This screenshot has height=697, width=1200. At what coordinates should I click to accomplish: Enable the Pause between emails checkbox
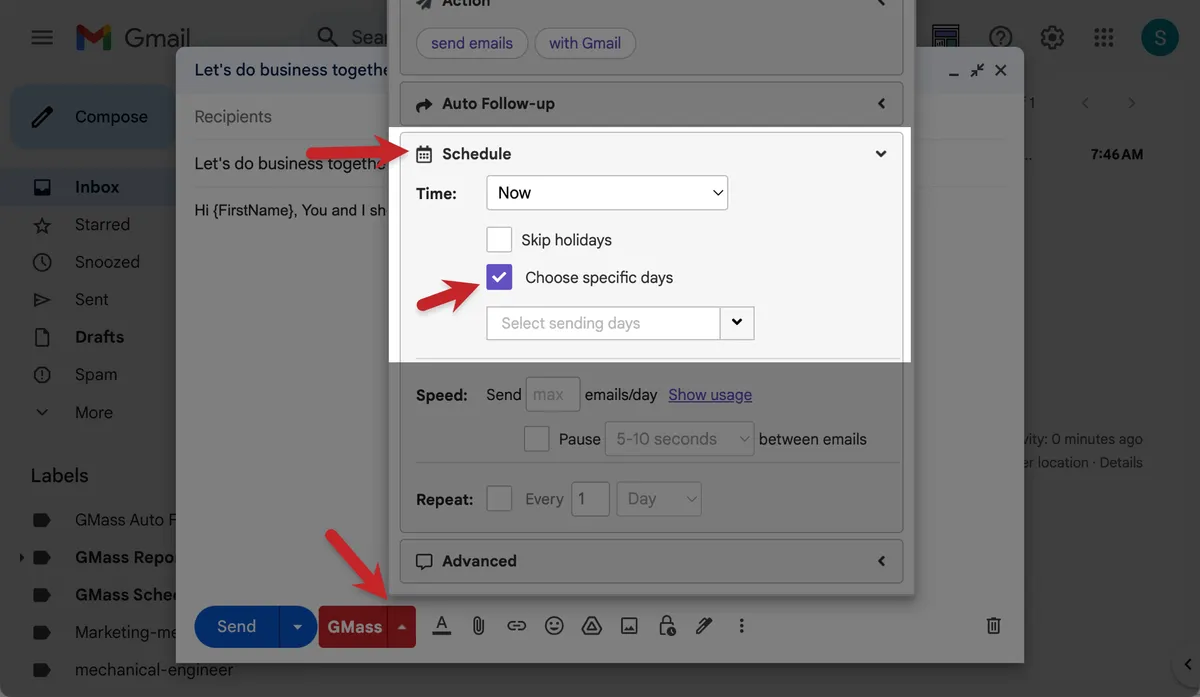(x=537, y=438)
